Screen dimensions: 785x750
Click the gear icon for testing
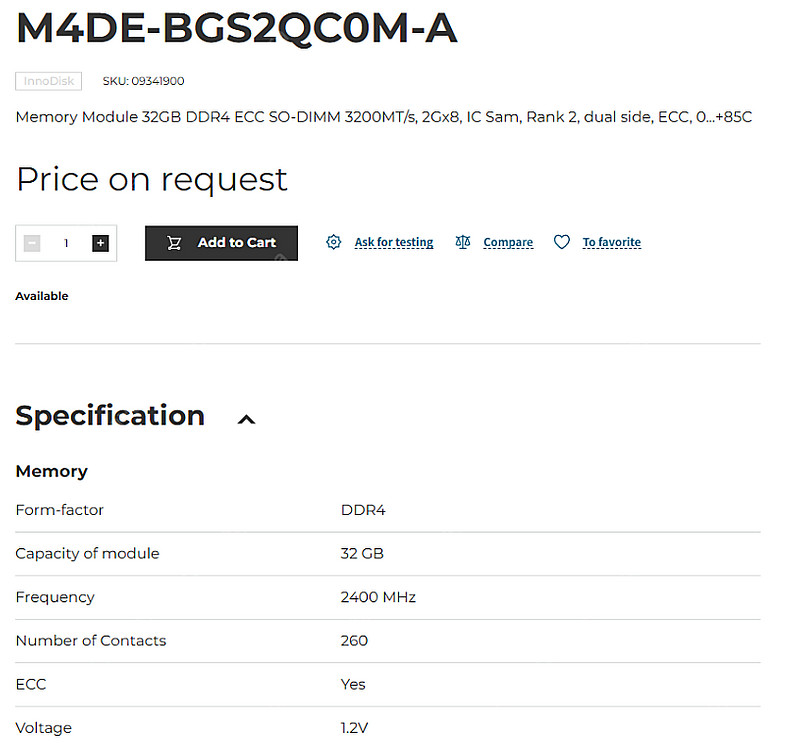tap(334, 242)
